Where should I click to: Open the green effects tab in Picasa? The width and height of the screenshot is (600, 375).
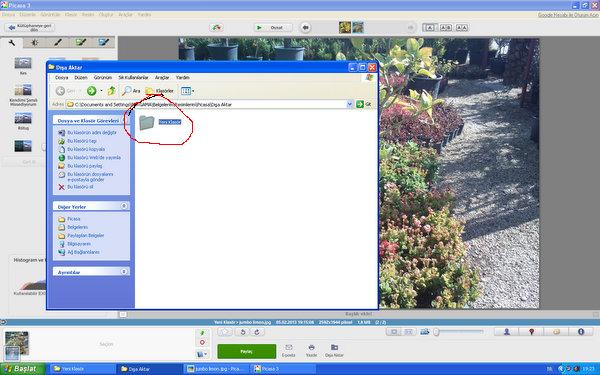(81, 42)
